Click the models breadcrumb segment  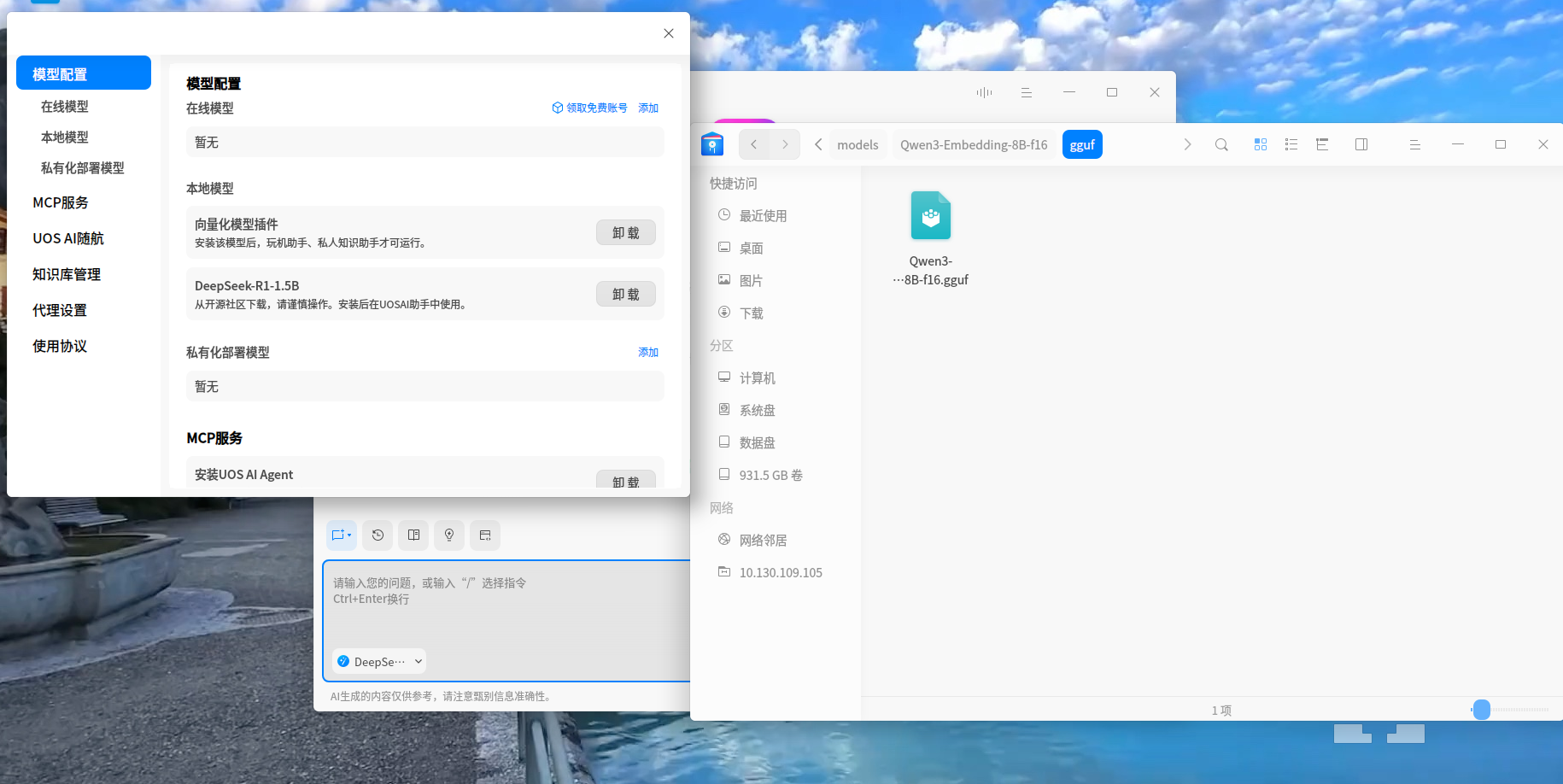pyautogui.click(x=858, y=144)
